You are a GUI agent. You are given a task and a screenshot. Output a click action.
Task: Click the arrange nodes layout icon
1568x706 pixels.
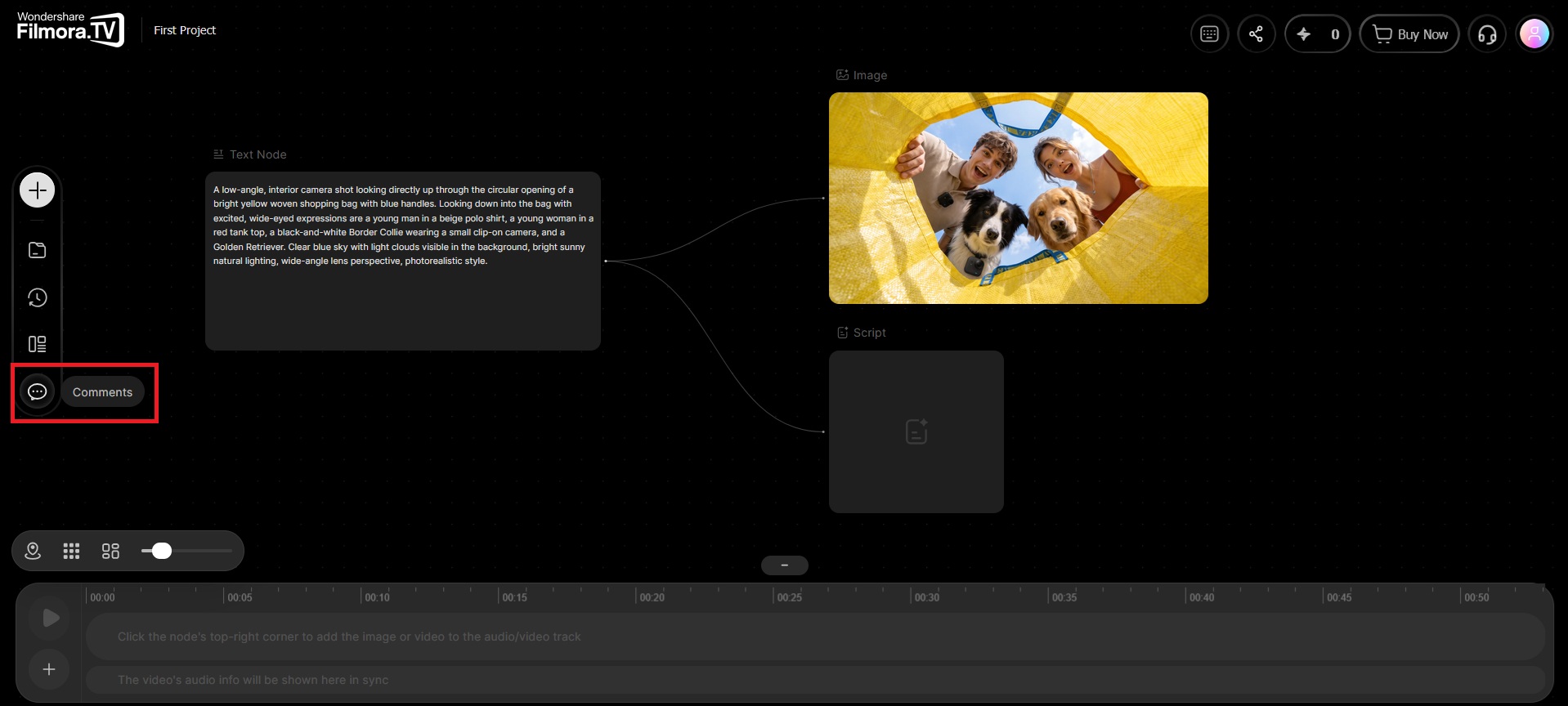pyautogui.click(x=110, y=551)
